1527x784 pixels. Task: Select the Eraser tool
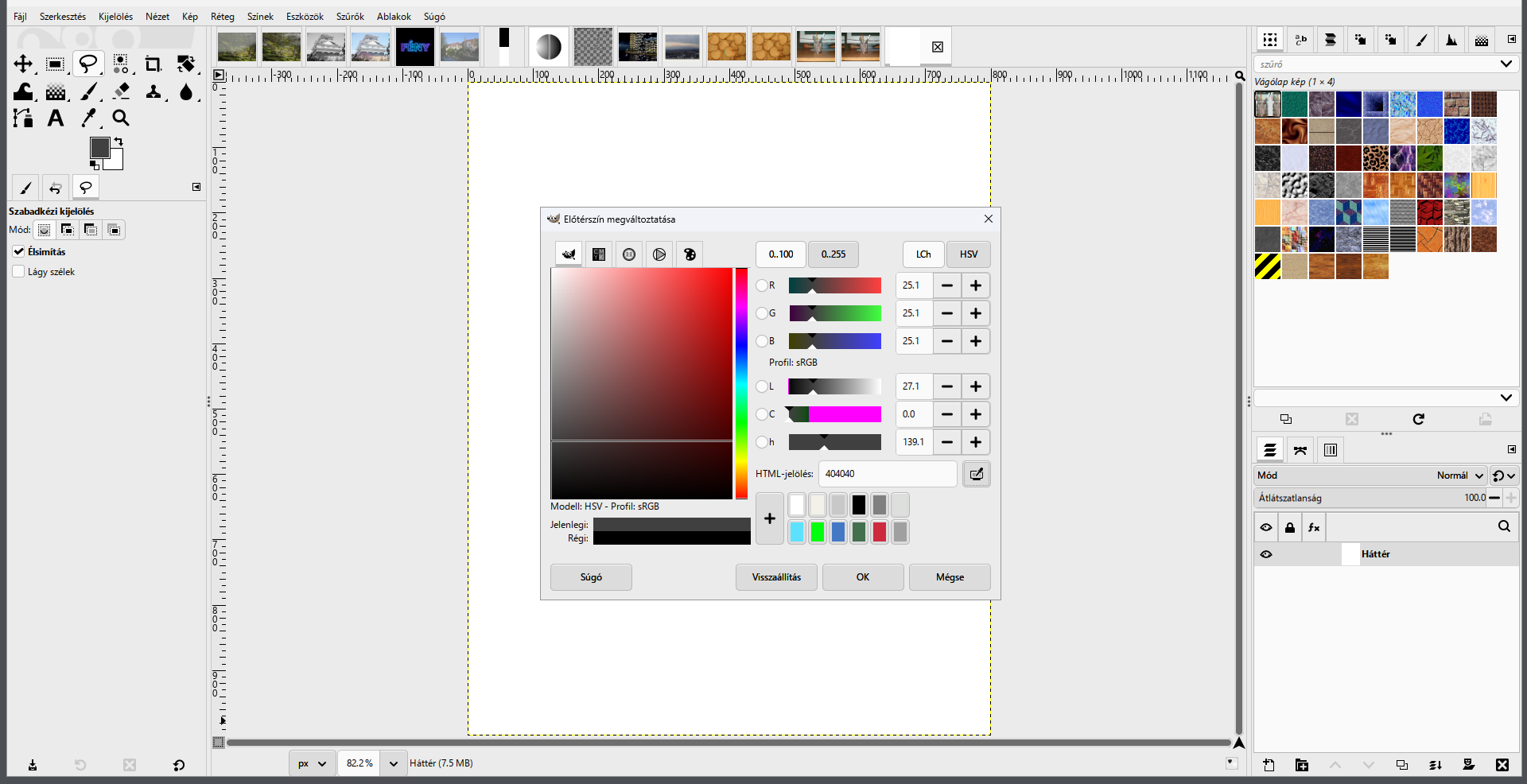(121, 92)
